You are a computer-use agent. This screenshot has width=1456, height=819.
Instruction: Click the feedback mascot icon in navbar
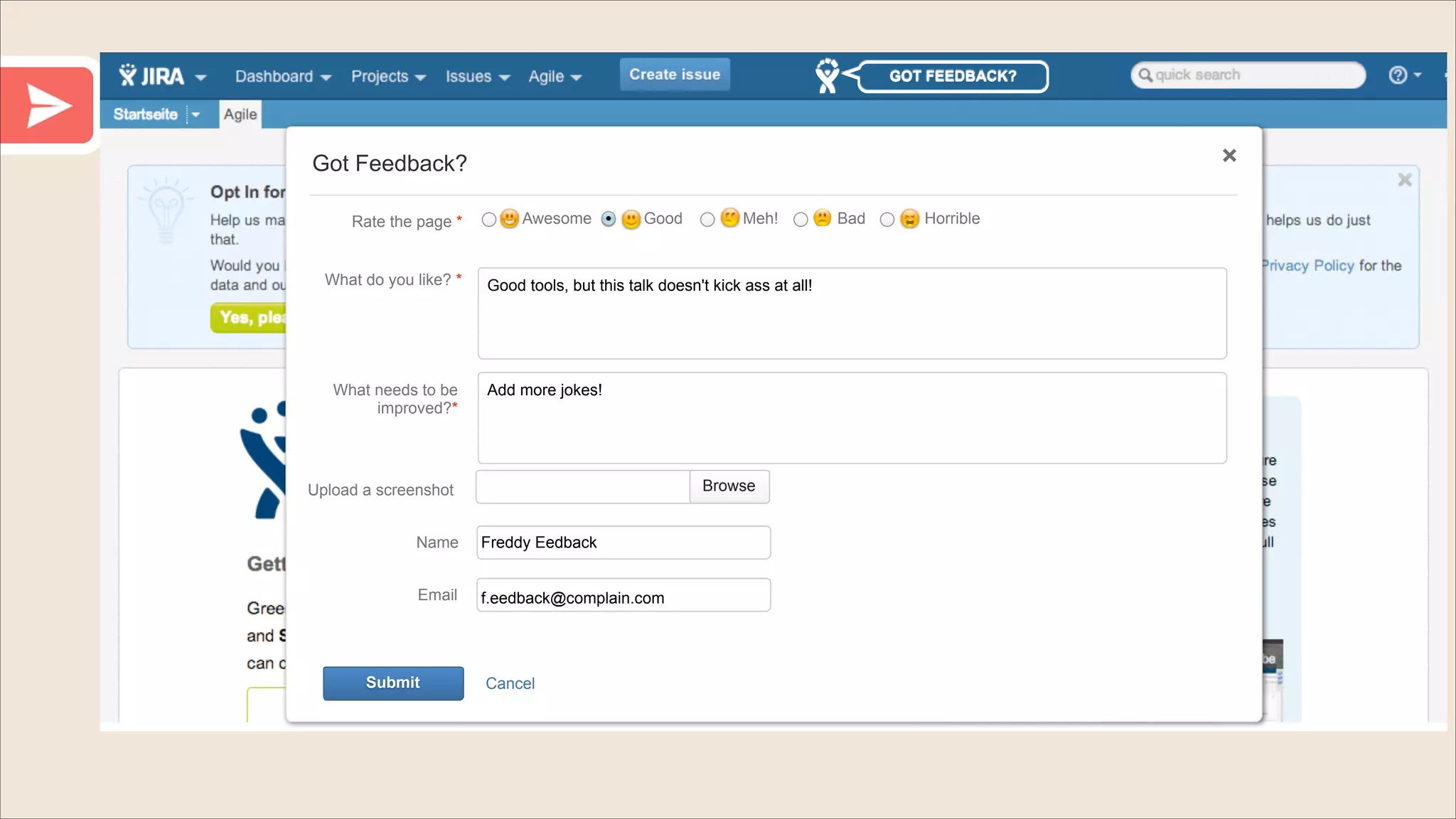(827, 76)
